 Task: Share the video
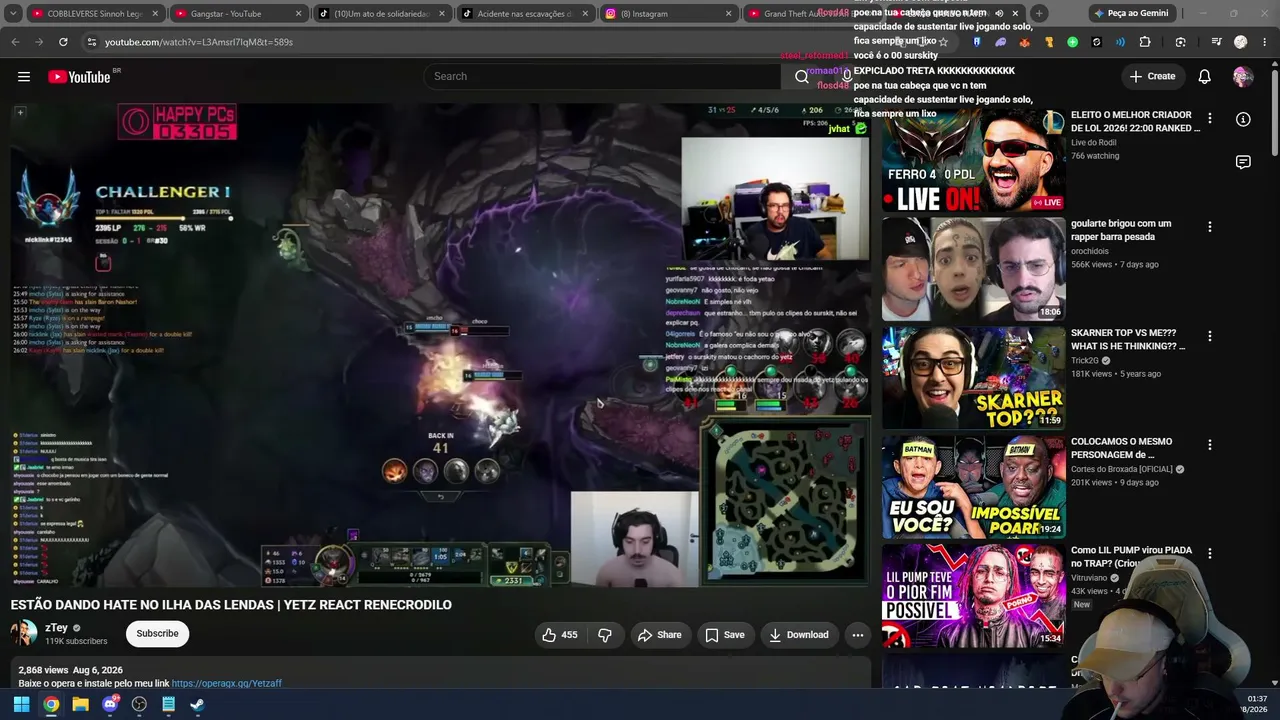click(x=659, y=635)
